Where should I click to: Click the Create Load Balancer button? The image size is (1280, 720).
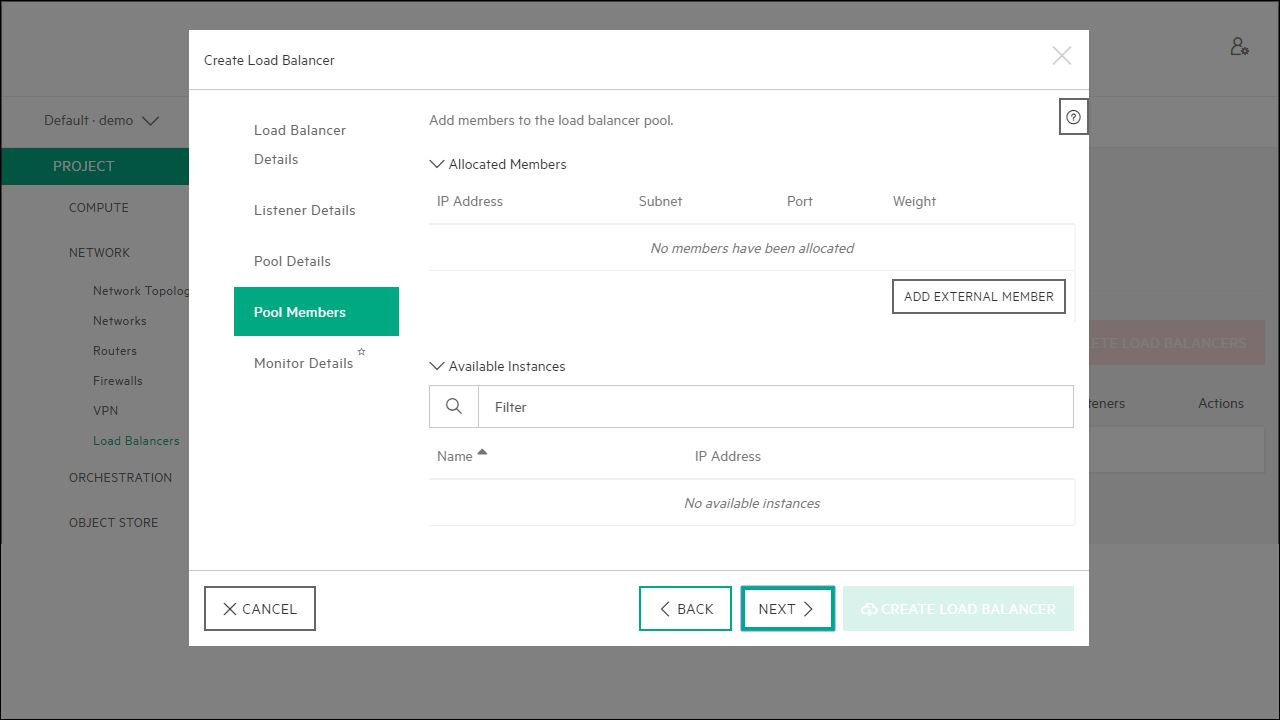[x=958, y=609]
